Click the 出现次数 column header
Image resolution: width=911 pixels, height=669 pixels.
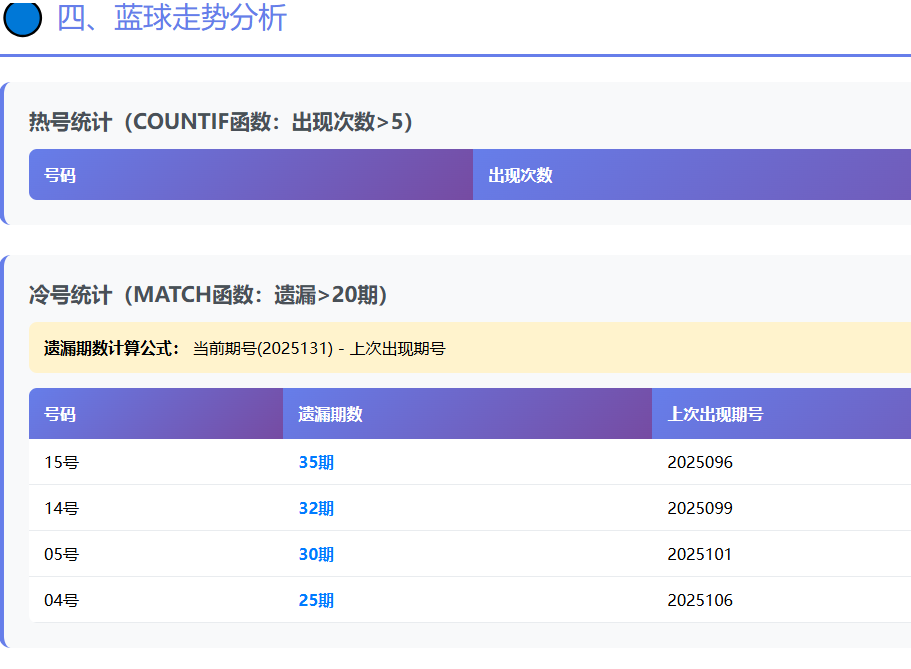pos(520,175)
